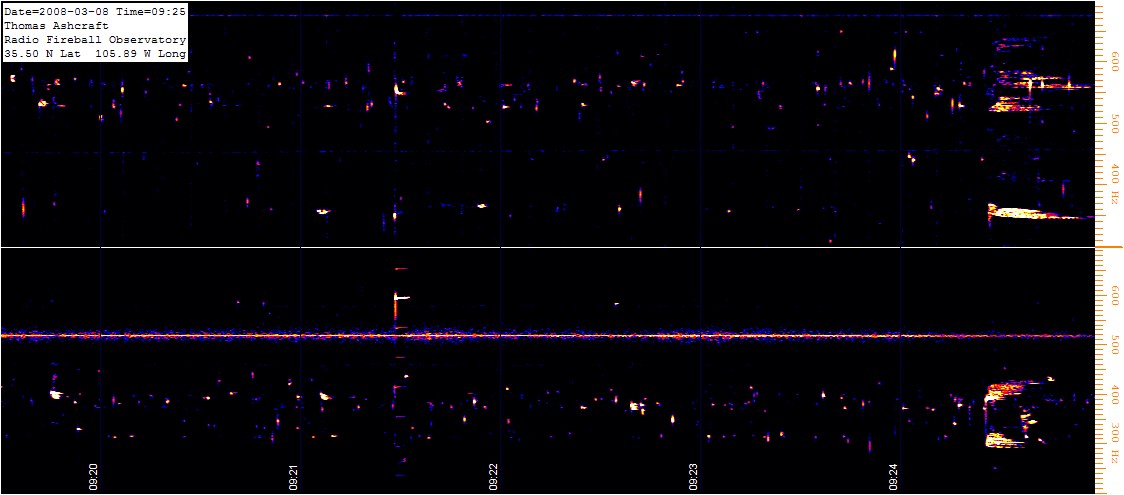Click the 600 frequency label of upper spectrogram
The image size is (1124, 495).
pos(1115,60)
